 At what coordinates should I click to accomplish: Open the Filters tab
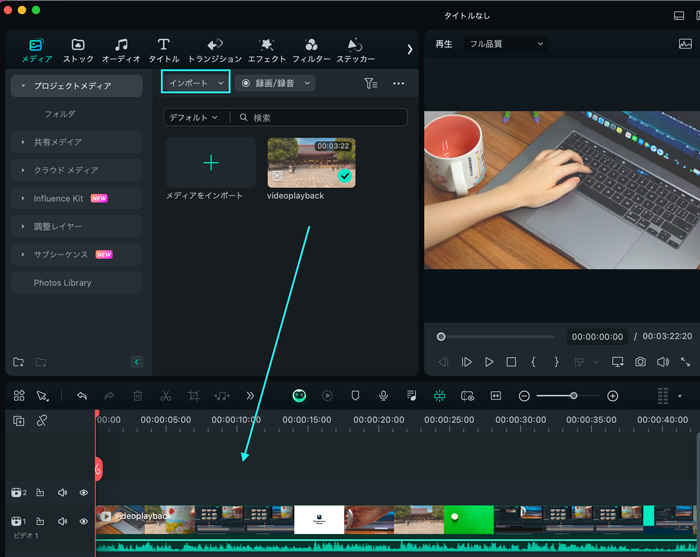pos(311,50)
